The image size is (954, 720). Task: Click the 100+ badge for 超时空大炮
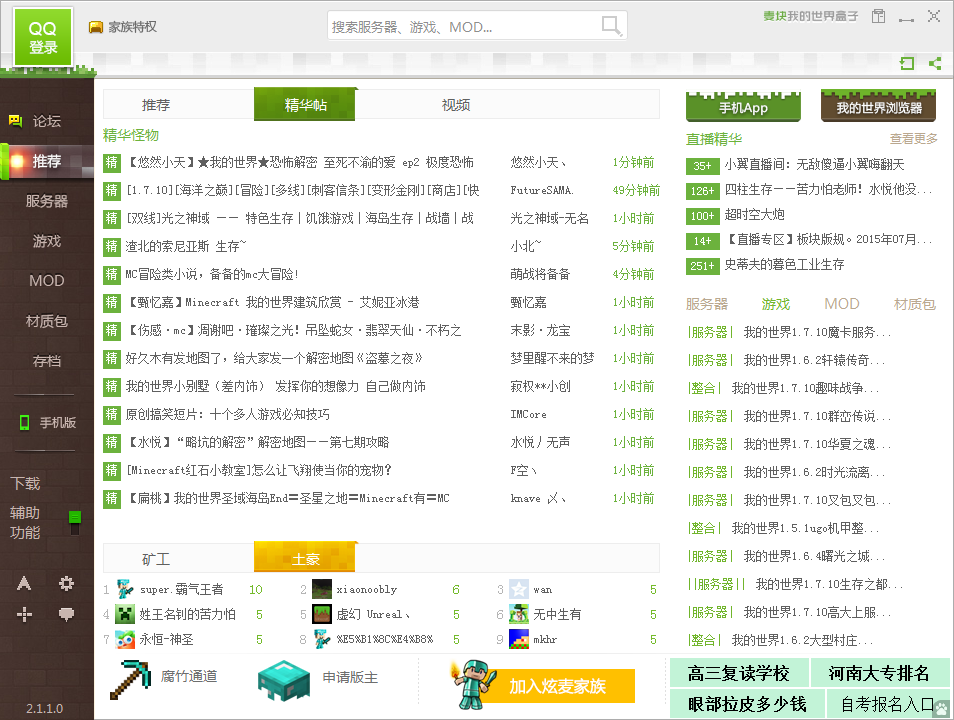coord(702,216)
